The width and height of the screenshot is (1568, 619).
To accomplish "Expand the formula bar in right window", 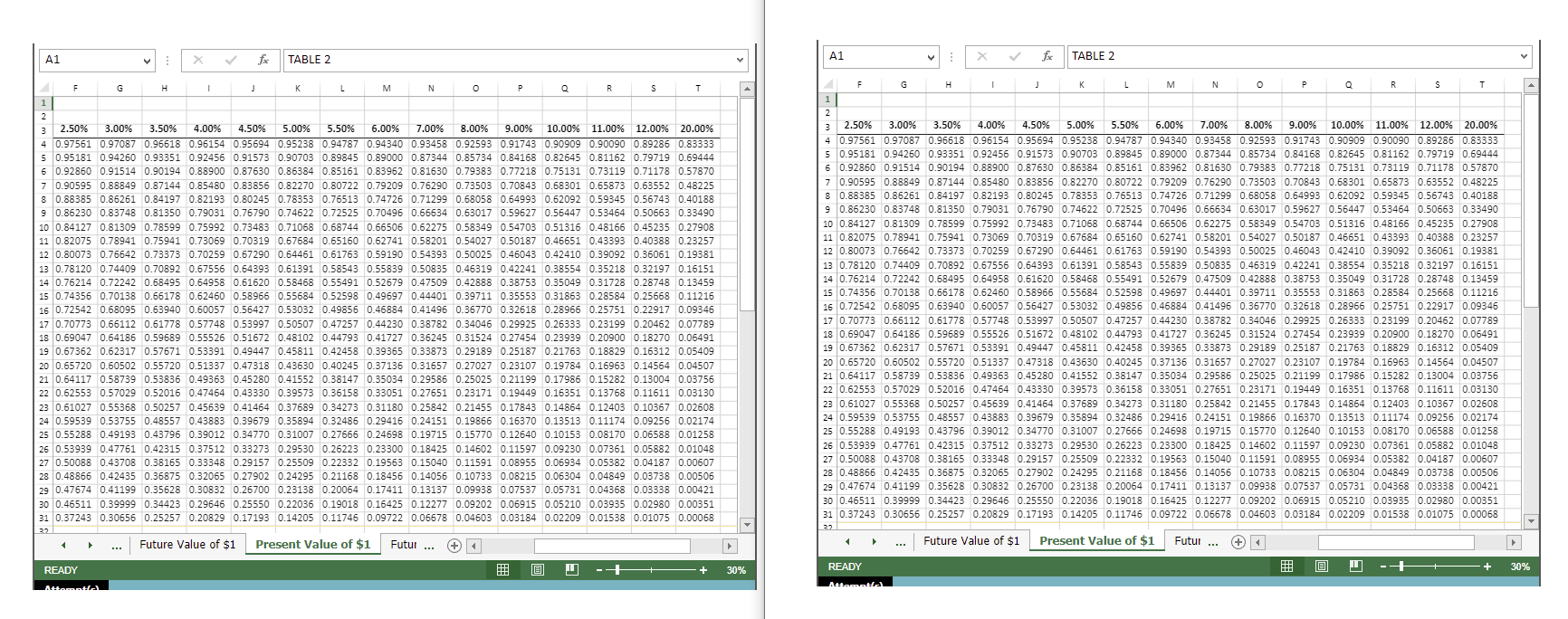I will [1524, 57].
